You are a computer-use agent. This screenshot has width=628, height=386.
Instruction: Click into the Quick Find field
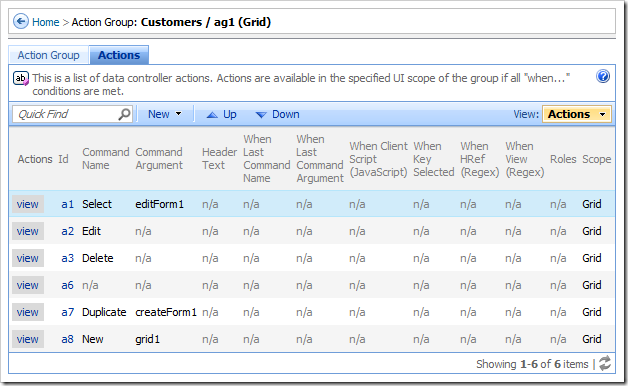click(x=66, y=114)
